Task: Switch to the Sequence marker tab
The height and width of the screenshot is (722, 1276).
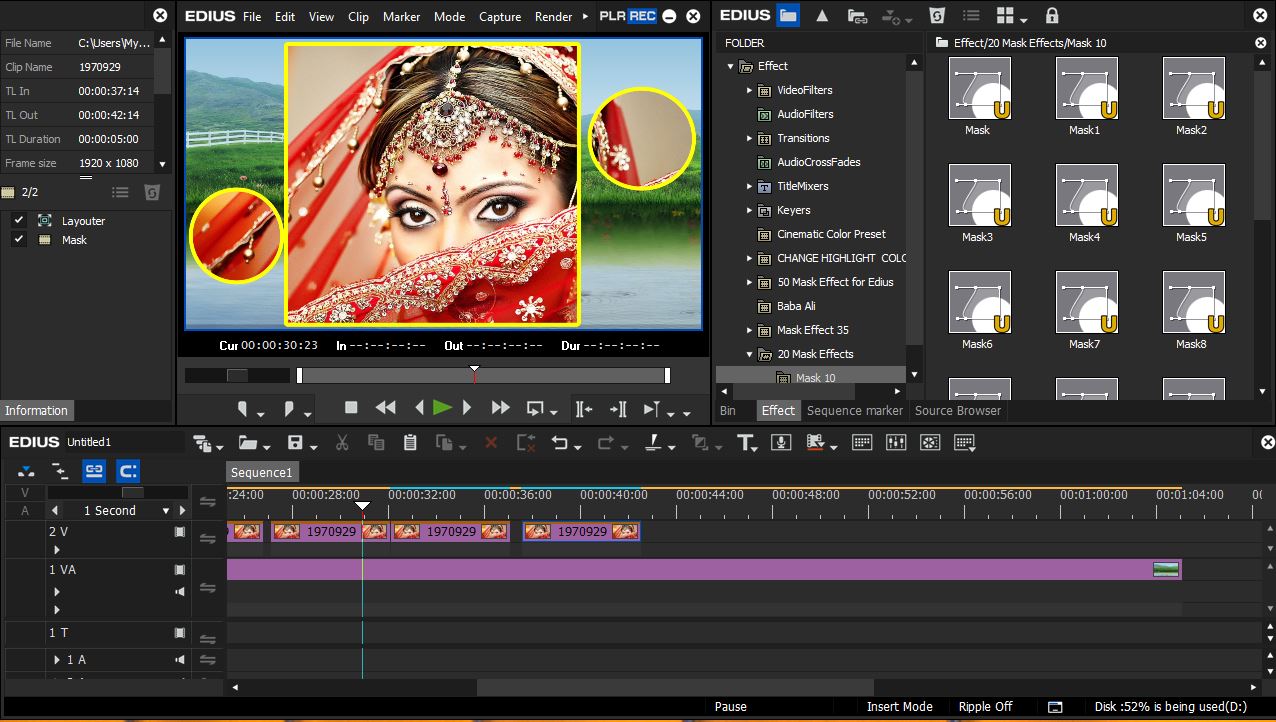Action: pos(854,410)
